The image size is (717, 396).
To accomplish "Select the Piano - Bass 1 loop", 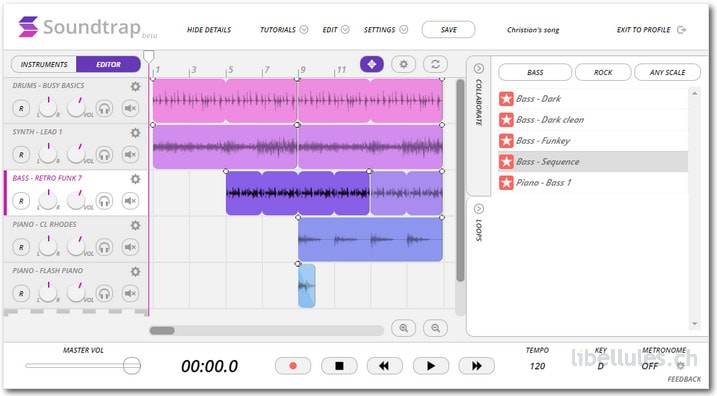I will [593, 183].
